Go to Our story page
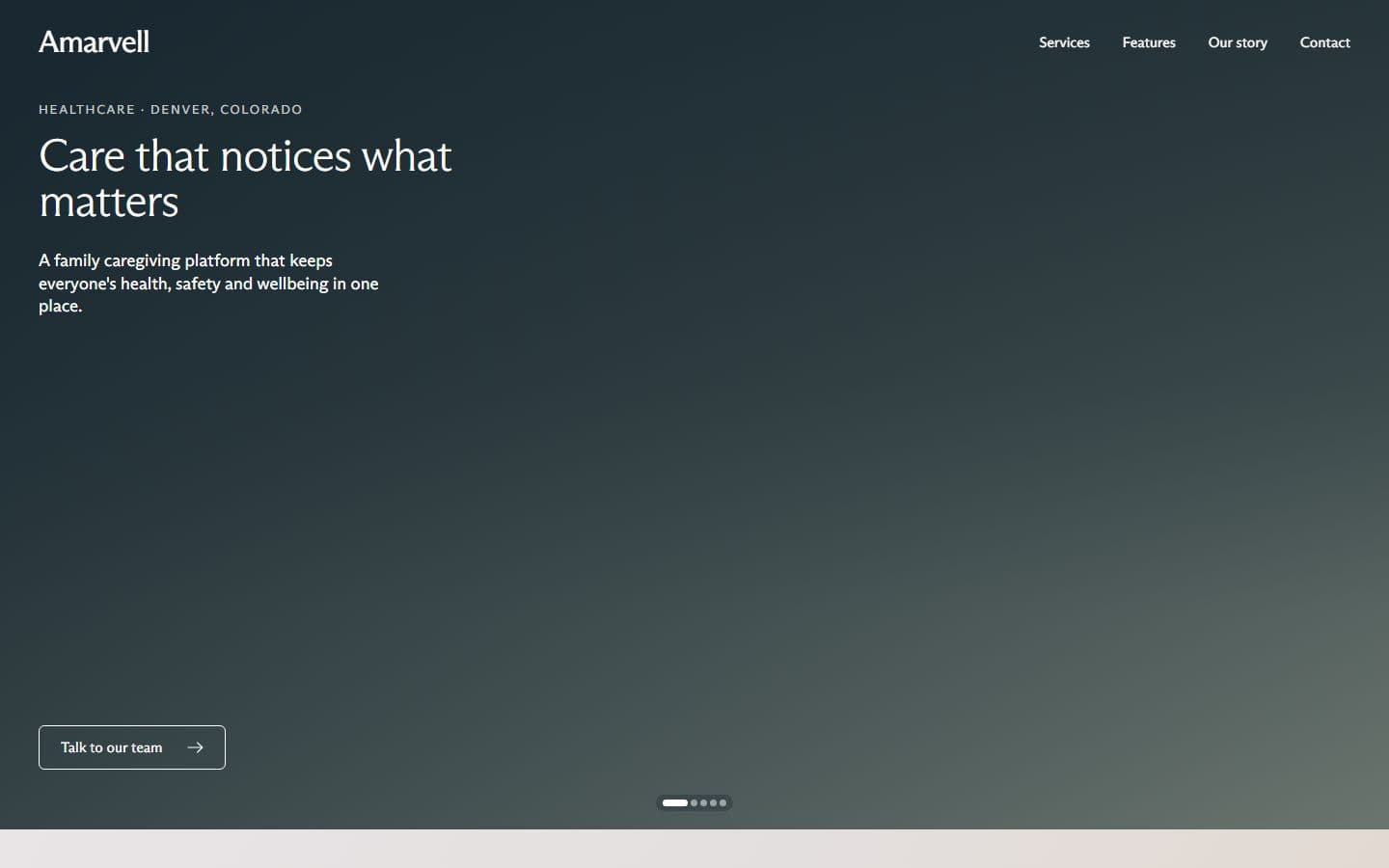This screenshot has width=1389, height=868. 1238,42
